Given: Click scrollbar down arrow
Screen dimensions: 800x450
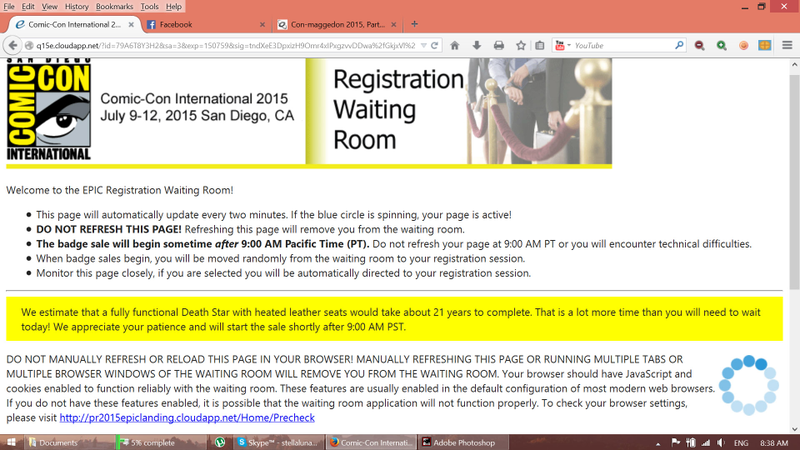Looking at the screenshot, I should pyautogui.click(x=794, y=430).
